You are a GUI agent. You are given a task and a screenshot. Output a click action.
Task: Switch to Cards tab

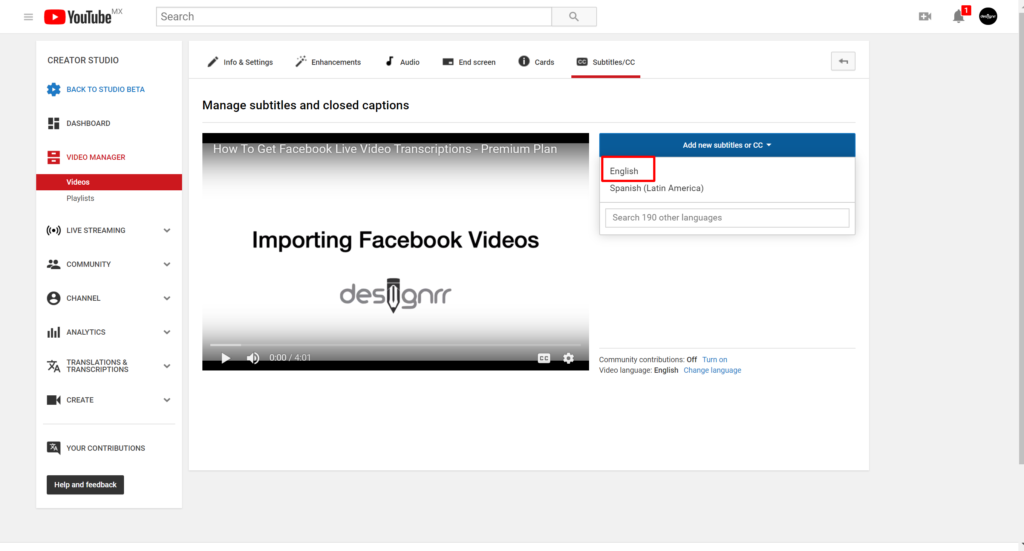536,62
